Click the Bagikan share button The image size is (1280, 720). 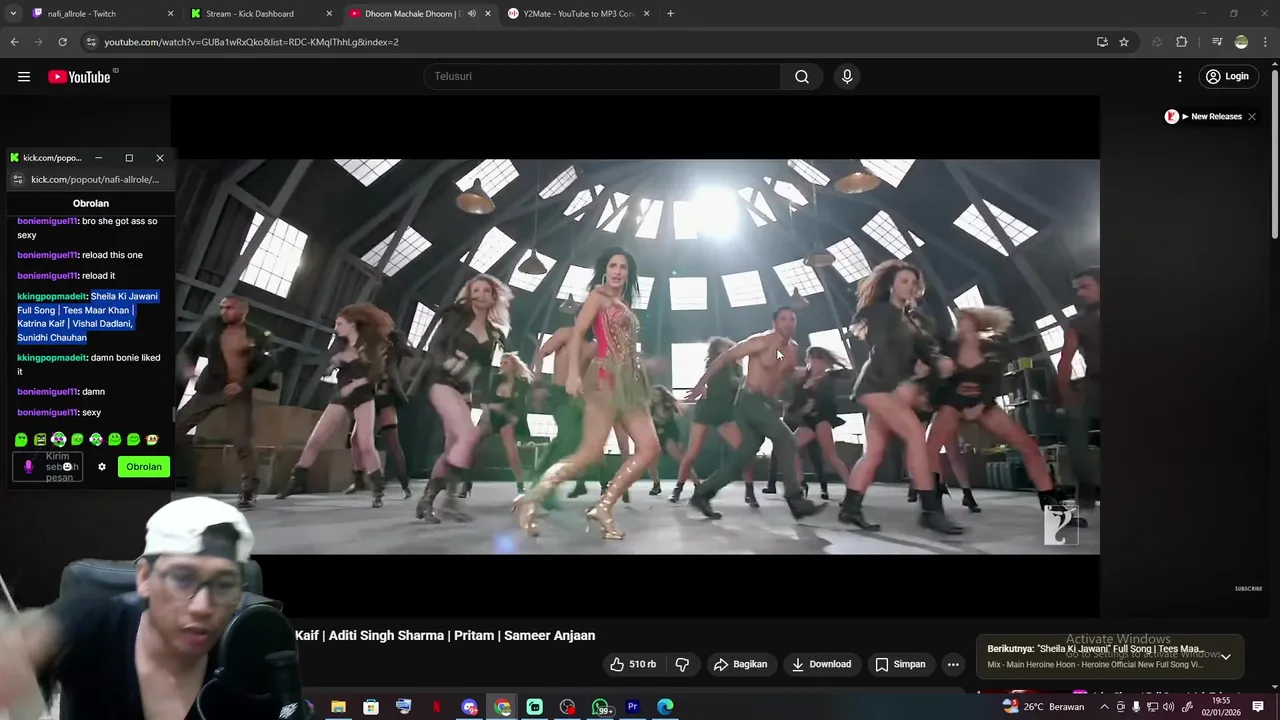741,664
